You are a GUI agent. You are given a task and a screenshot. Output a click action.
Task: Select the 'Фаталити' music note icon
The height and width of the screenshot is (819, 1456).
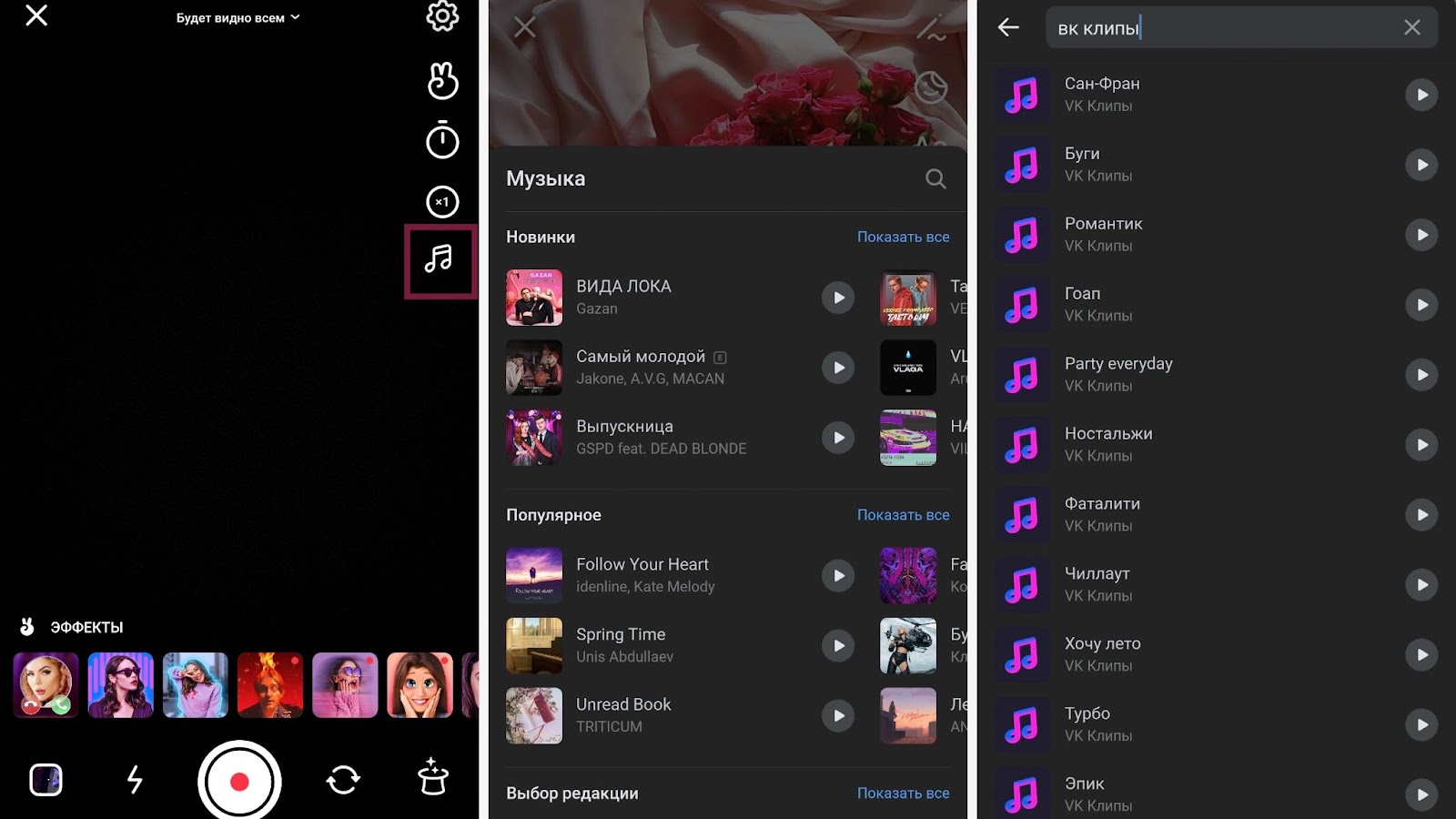tap(1021, 515)
